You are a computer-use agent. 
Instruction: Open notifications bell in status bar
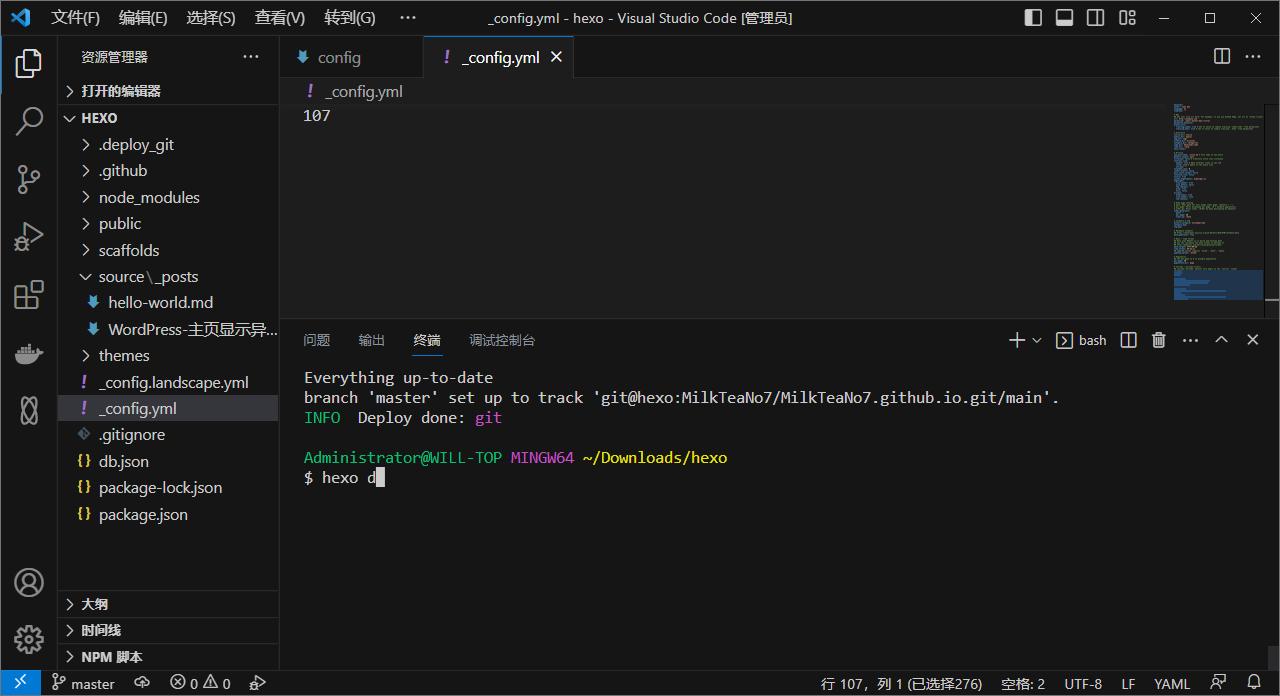pyautogui.click(x=1253, y=684)
